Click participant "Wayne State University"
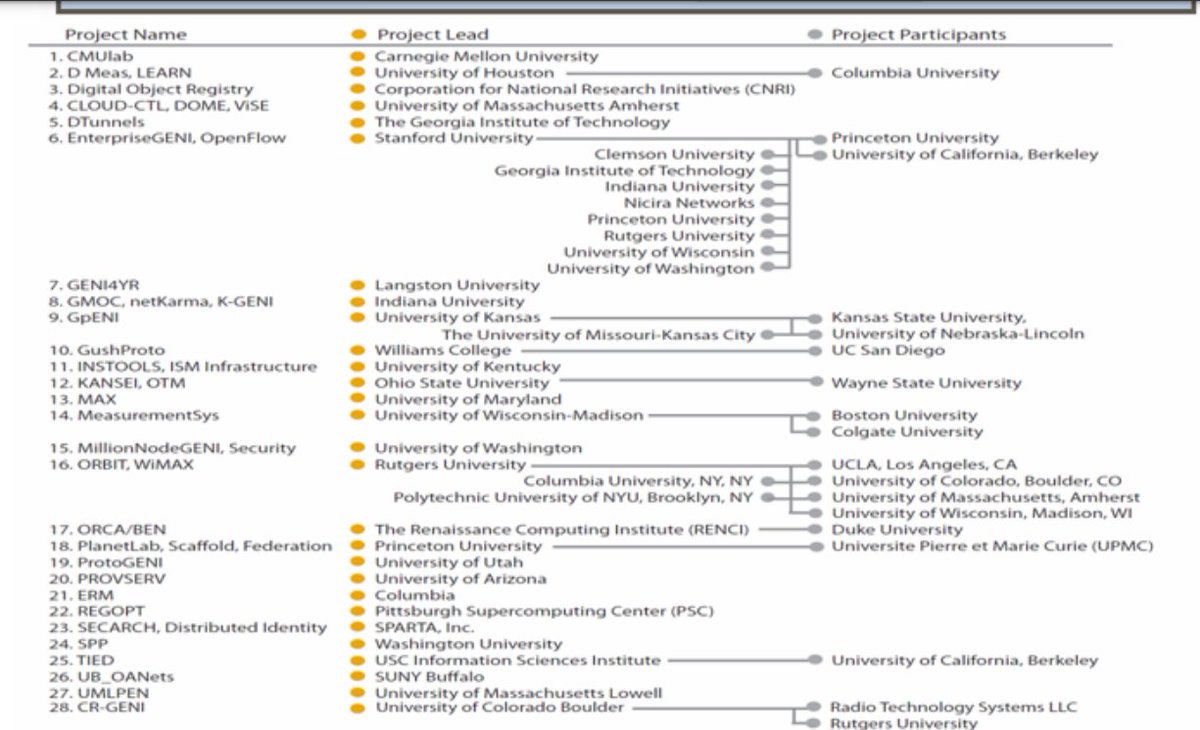 (927, 383)
